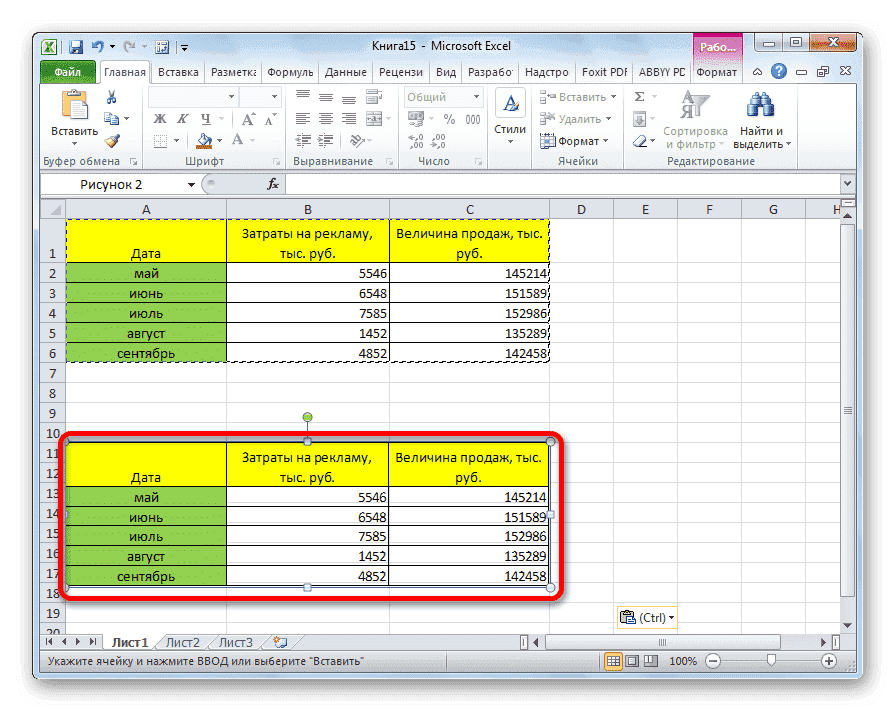Toggle italic formatting with К
Screen dimensions: 896x712
point(181,118)
